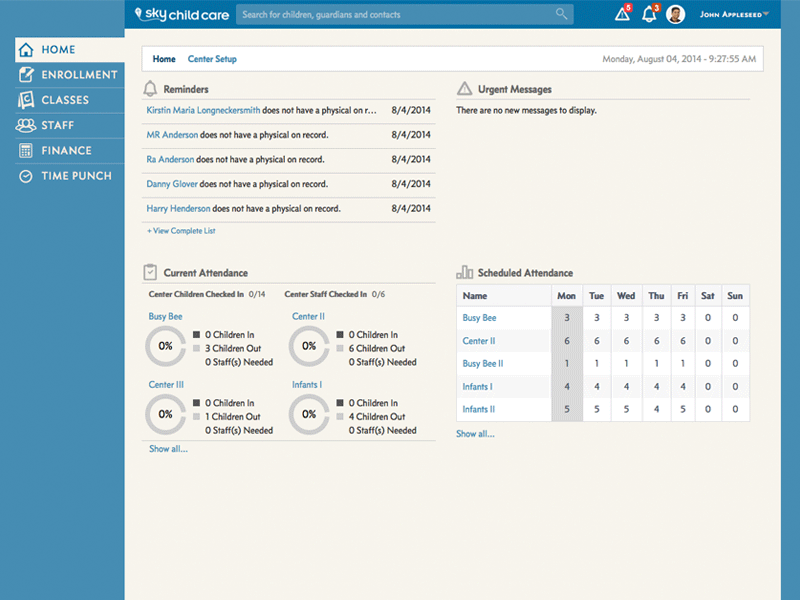The width and height of the screenshot is (800, 600).
Task: Open notifications bell showing 3 alerts
Action: 649,13
